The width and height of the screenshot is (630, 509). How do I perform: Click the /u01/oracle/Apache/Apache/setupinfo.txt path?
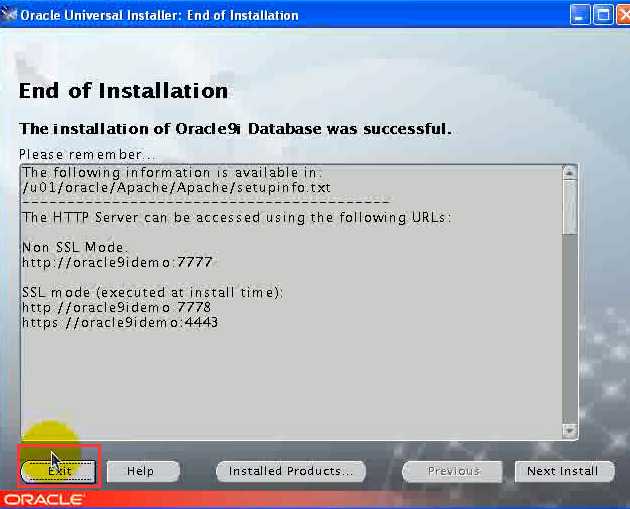tap(176, 188)
